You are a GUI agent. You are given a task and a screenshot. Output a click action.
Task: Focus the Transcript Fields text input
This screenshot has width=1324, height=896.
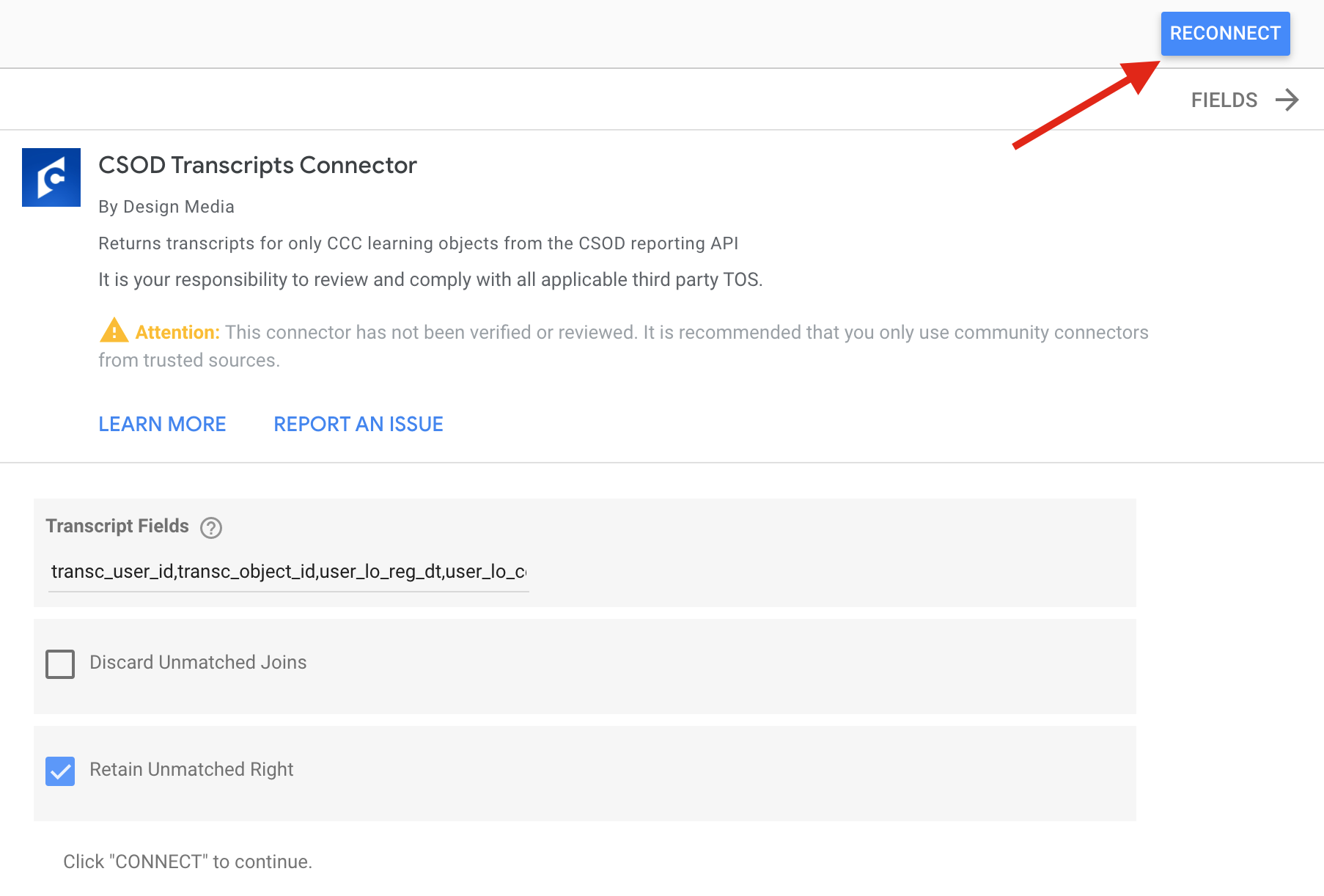pyautogui.click(x=288, y=572)
